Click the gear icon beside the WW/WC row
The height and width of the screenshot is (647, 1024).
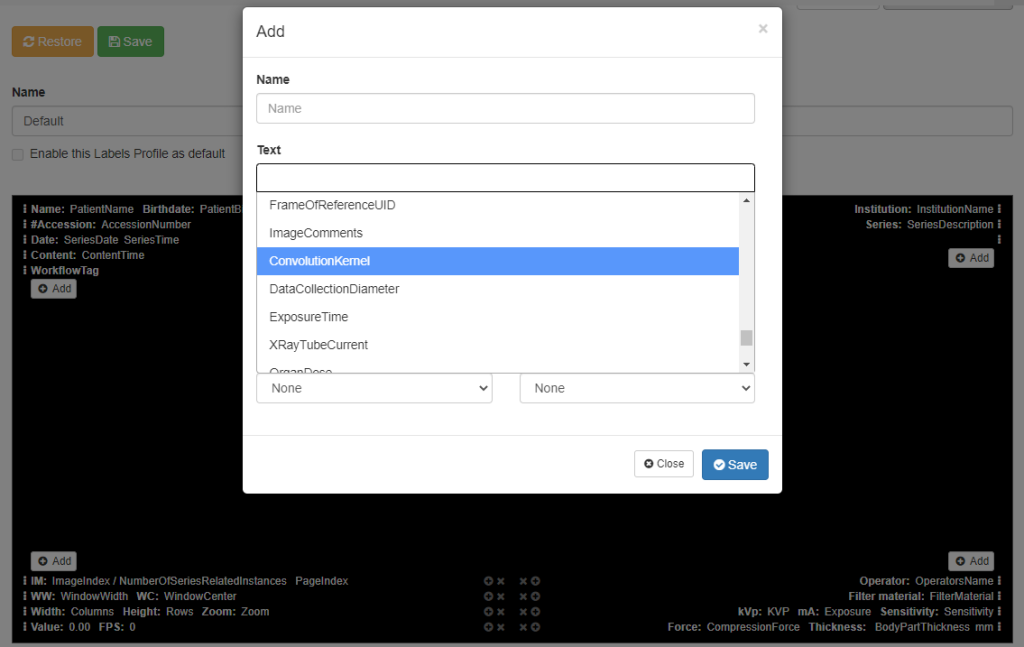click(488, 596)
